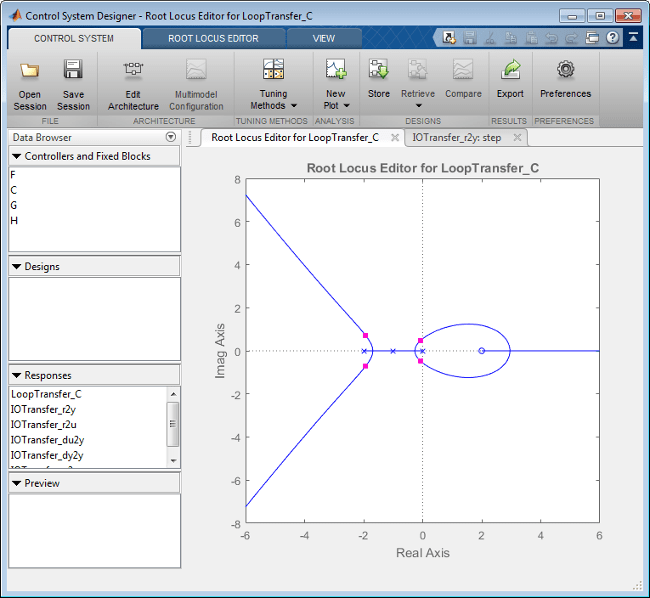
Task: Click the Open Session folder icon
Action: (30, 71)
